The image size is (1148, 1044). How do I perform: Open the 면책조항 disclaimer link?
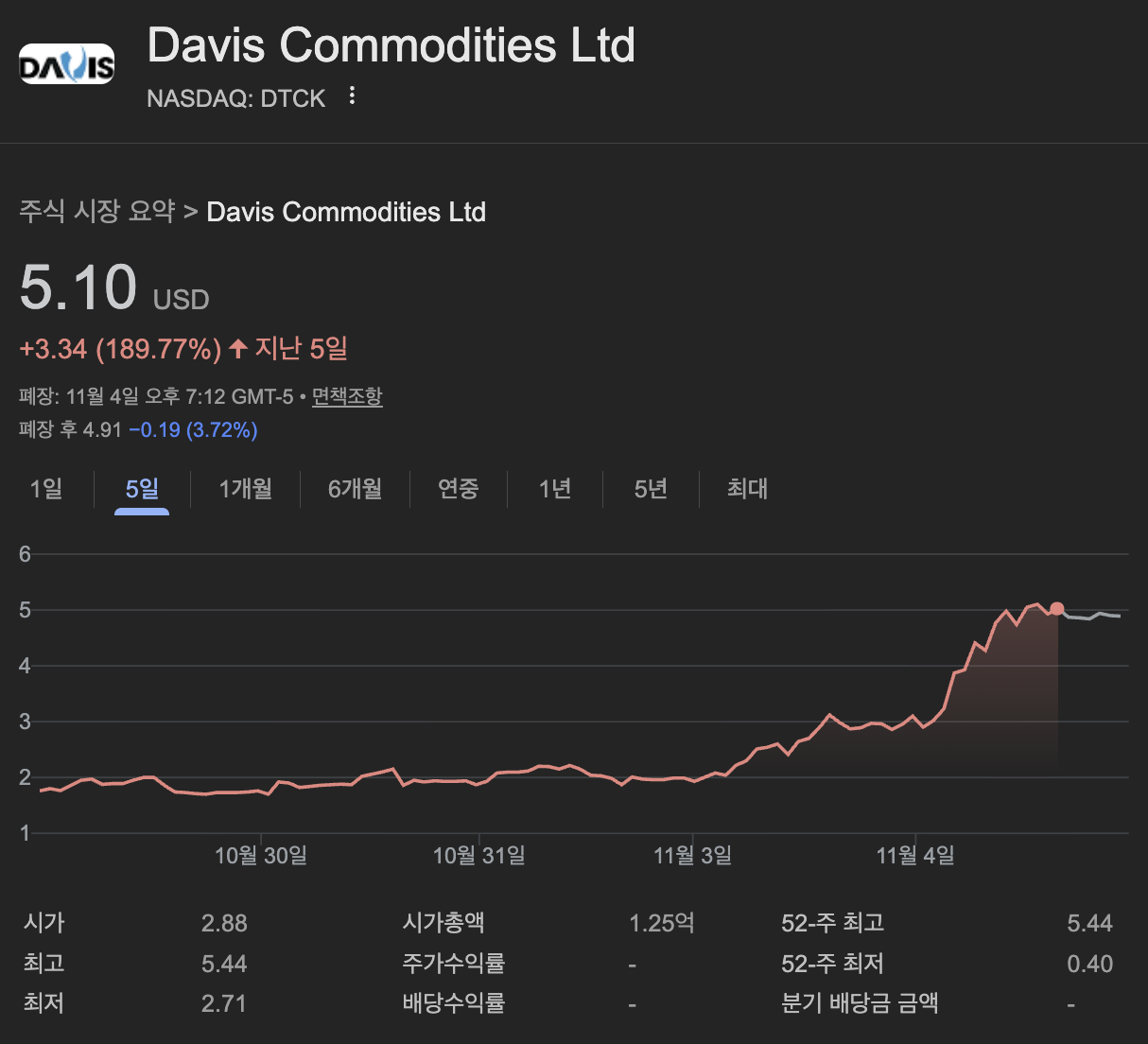coord(347,396)
